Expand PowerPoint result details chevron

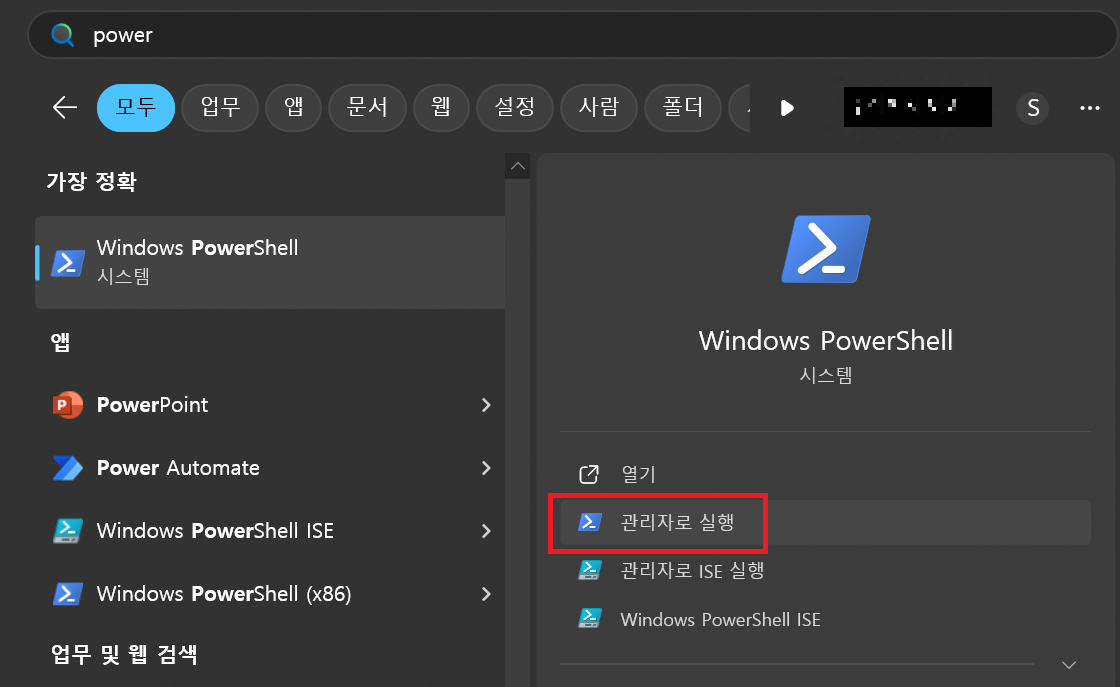click(x=486, y=405)
